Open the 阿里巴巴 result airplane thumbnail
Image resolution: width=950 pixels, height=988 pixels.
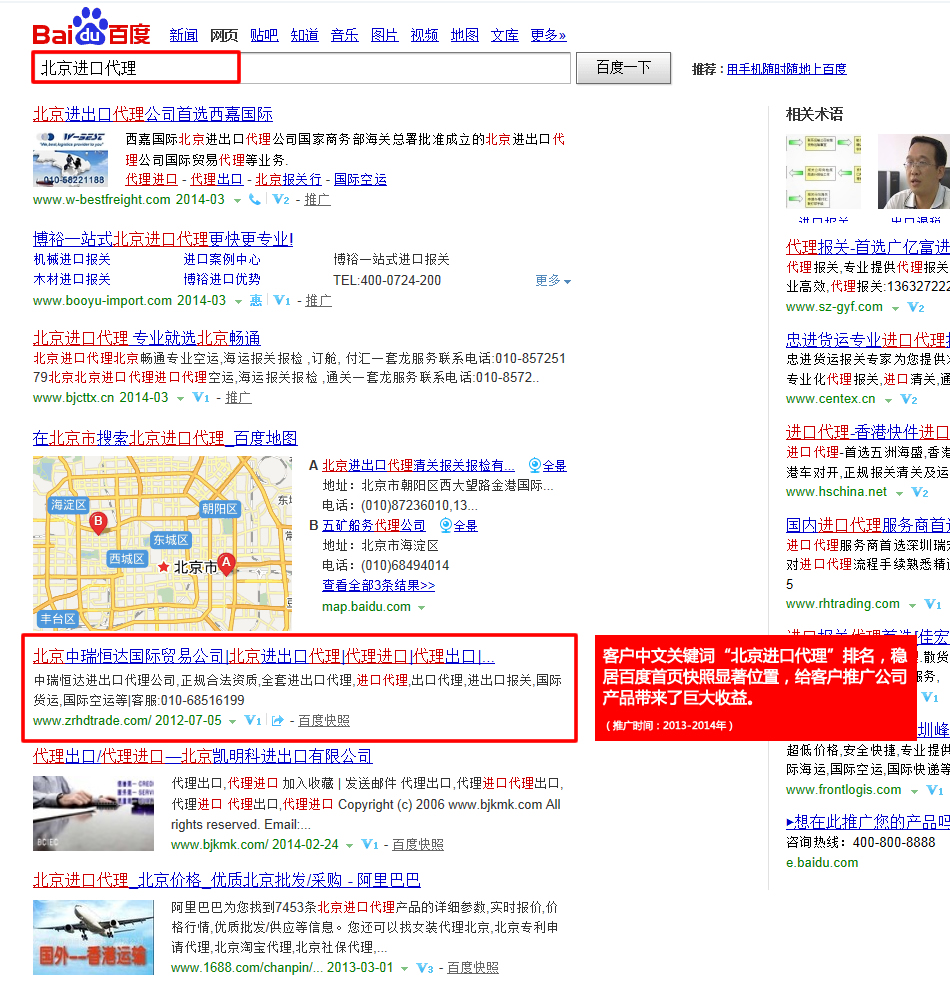coord(93,938)
